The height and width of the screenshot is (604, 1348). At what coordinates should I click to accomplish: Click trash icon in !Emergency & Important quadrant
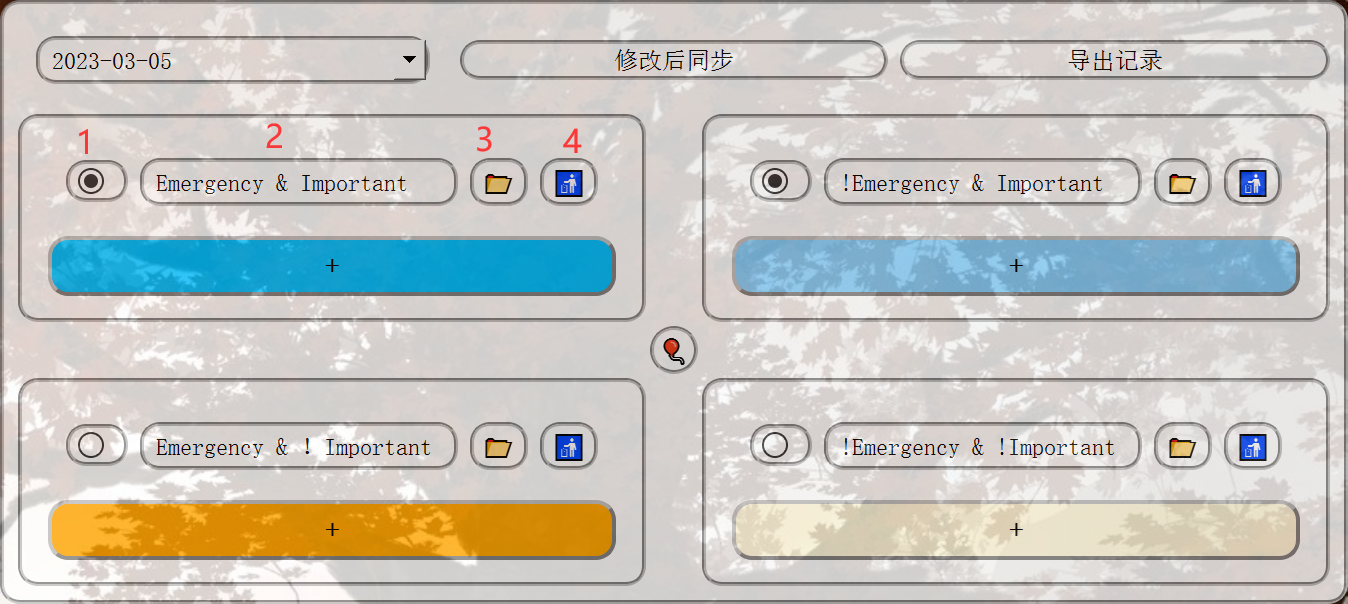pyautogui.click(x=1252, y=183)
